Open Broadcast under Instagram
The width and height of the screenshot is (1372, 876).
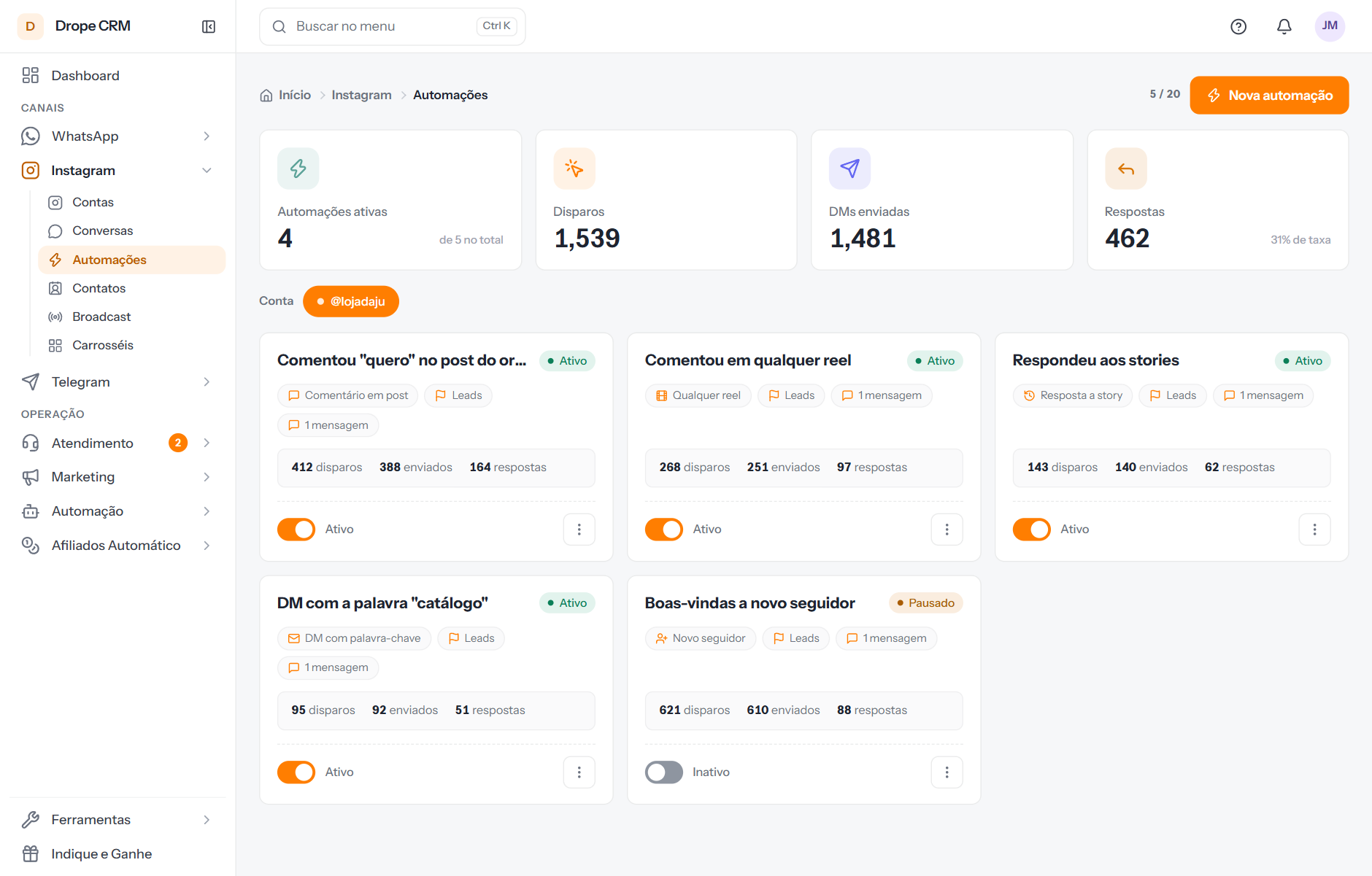pyautogui.click(x=131, y=317)
